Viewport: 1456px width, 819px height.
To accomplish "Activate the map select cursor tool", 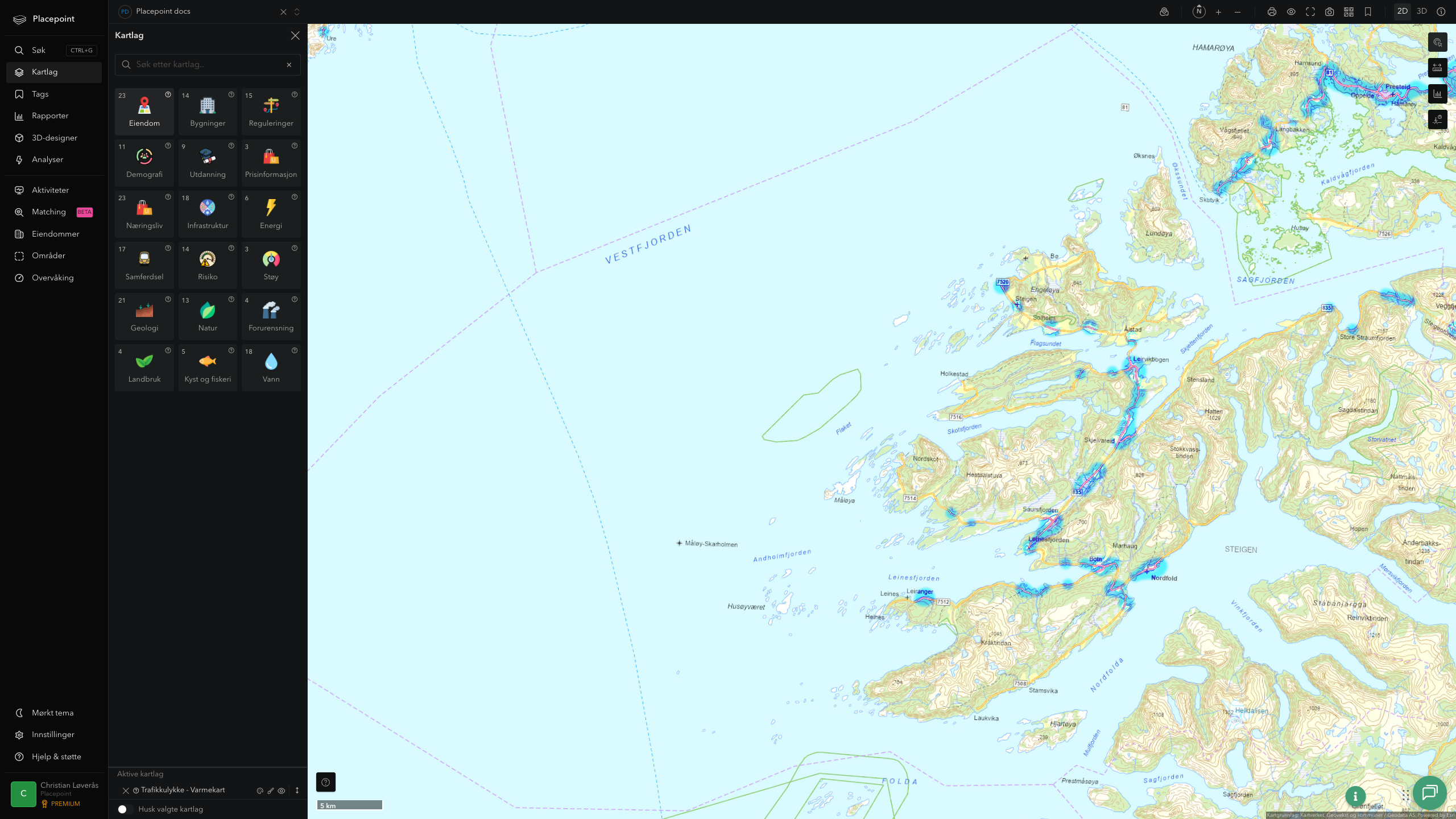I will point(1437,42).
